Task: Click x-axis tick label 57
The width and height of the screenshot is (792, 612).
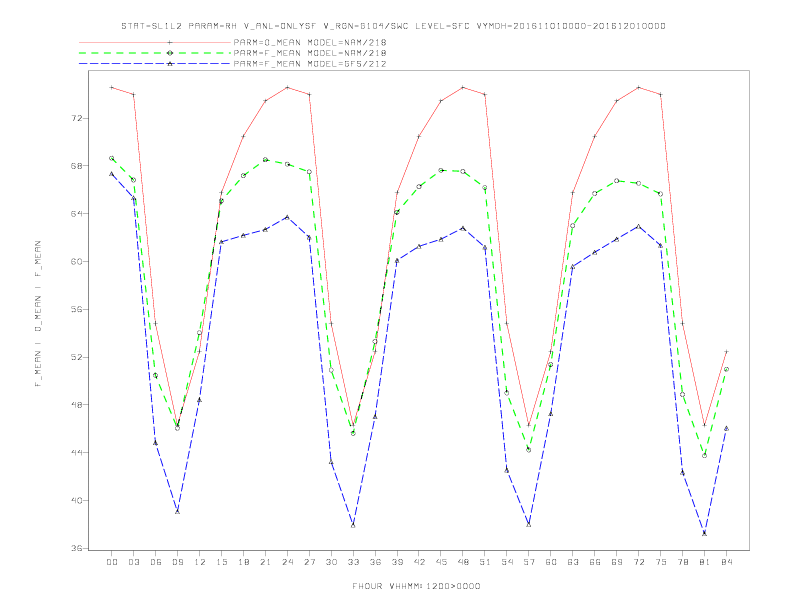Action: pos(529,562)
